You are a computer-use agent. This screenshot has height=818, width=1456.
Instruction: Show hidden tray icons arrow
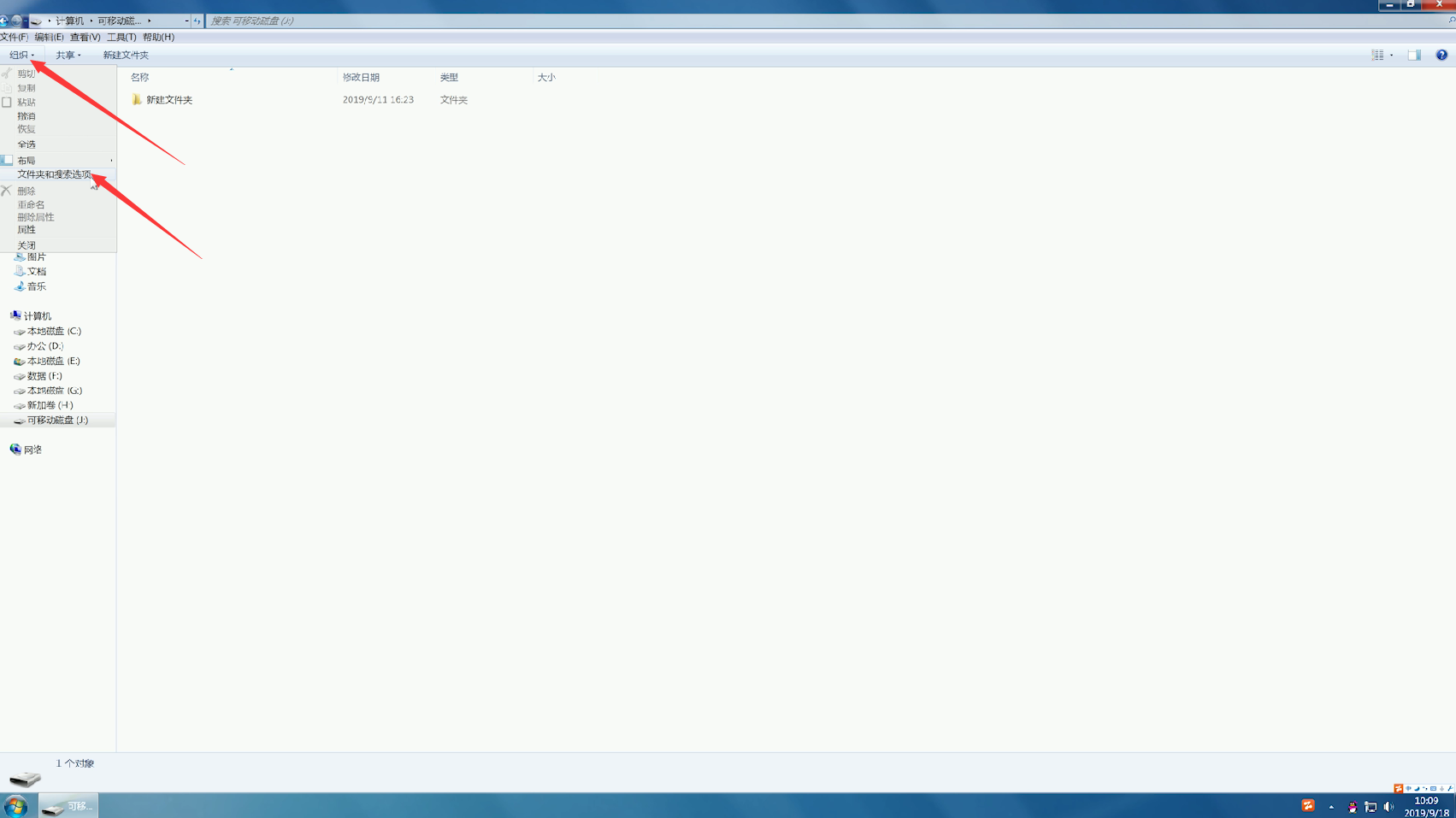(1331, 807)
